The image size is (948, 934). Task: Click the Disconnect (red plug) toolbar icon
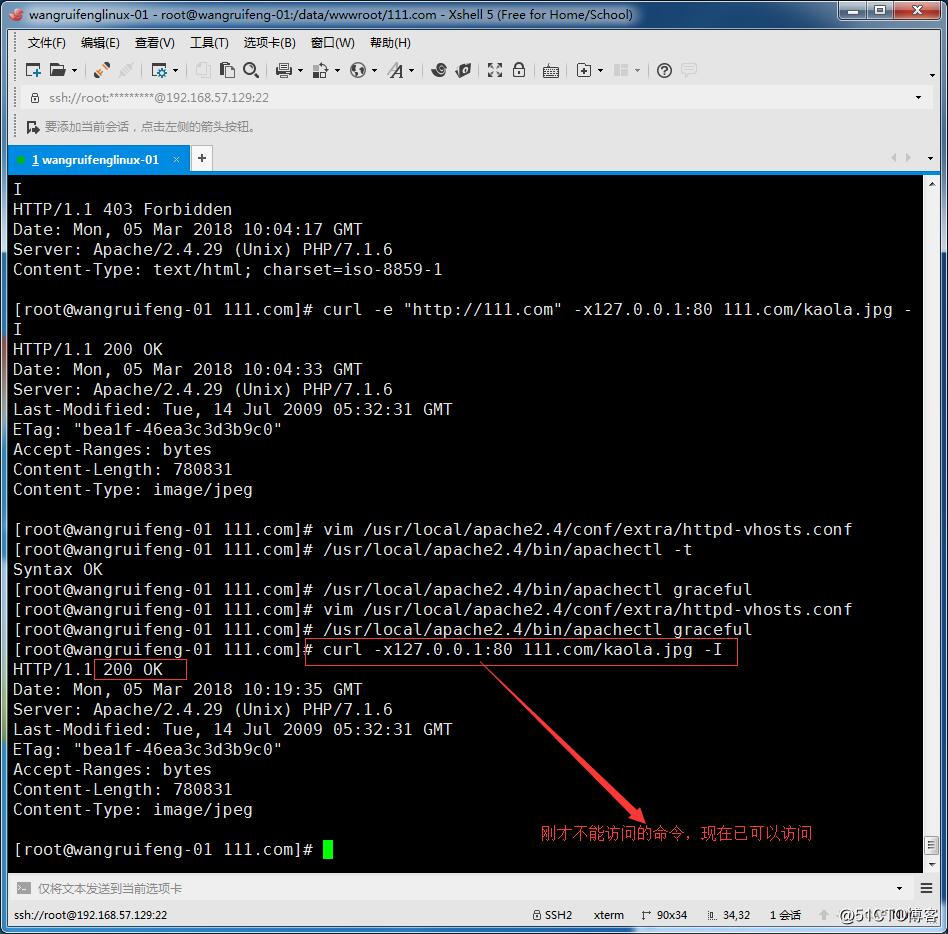[x=102, y=71]
